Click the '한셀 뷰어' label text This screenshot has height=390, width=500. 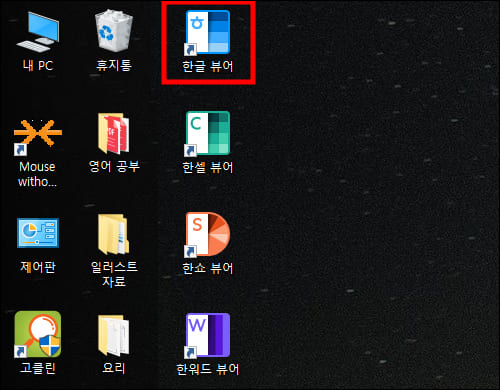tap(208, 167)
